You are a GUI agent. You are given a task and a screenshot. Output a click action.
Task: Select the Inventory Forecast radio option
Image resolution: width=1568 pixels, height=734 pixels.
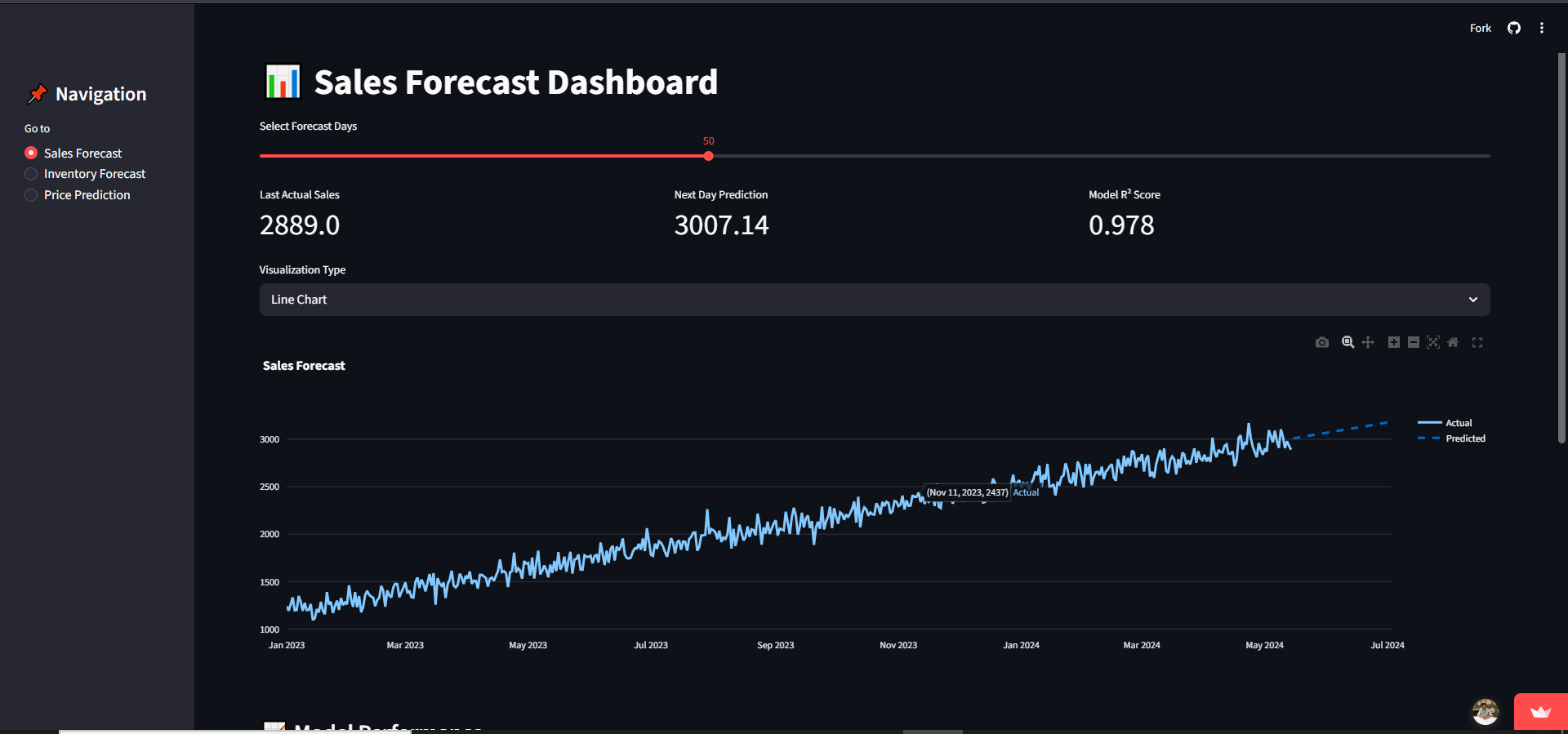click(31, 174)
